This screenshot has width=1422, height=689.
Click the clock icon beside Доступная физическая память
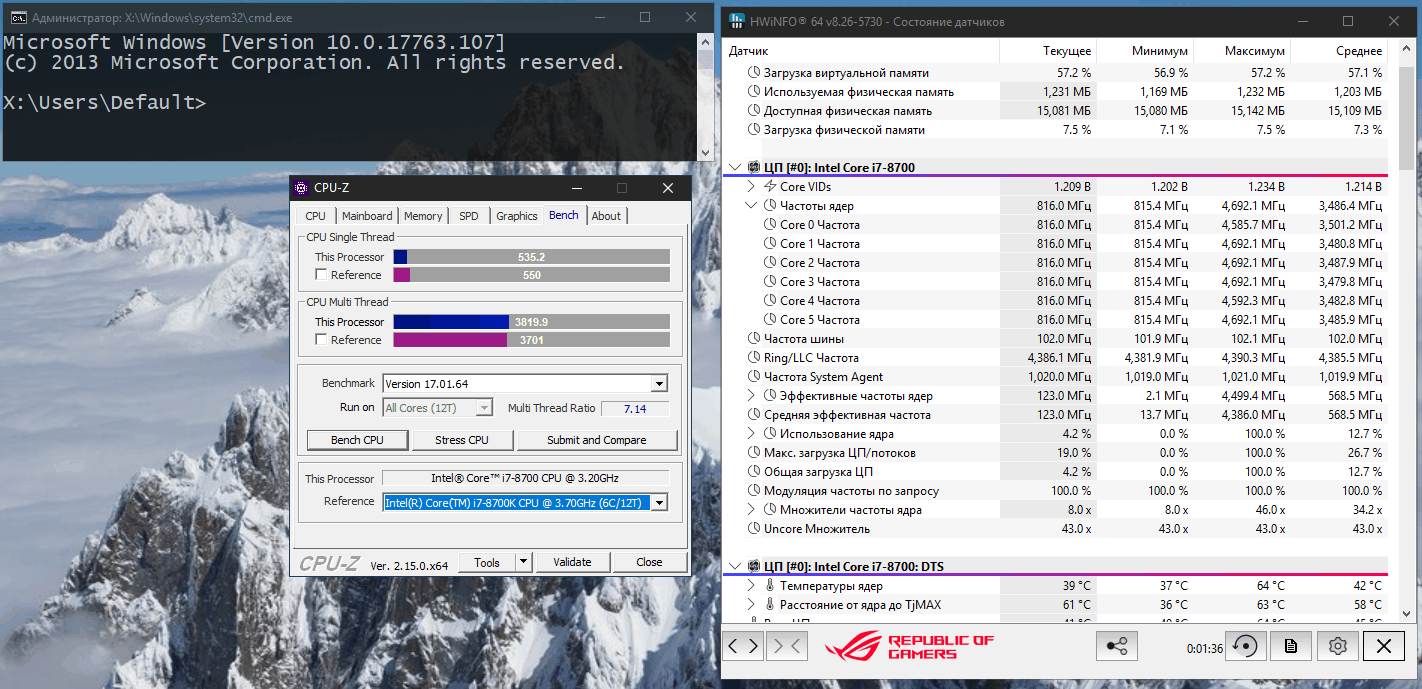coord(754,111)
